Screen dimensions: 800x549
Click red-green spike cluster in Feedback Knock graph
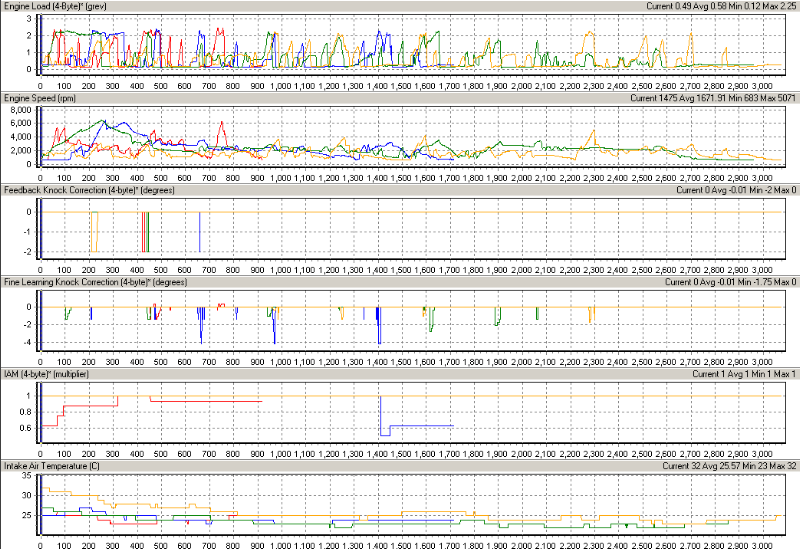(145, 232)
